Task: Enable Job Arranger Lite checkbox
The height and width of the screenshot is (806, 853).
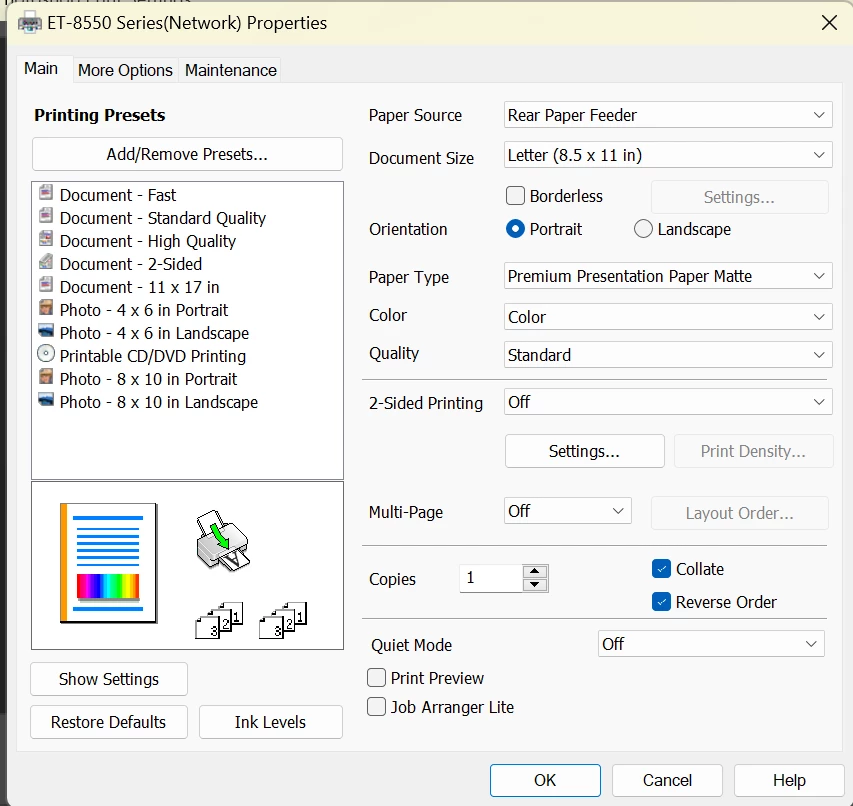Action: point(376,707)
